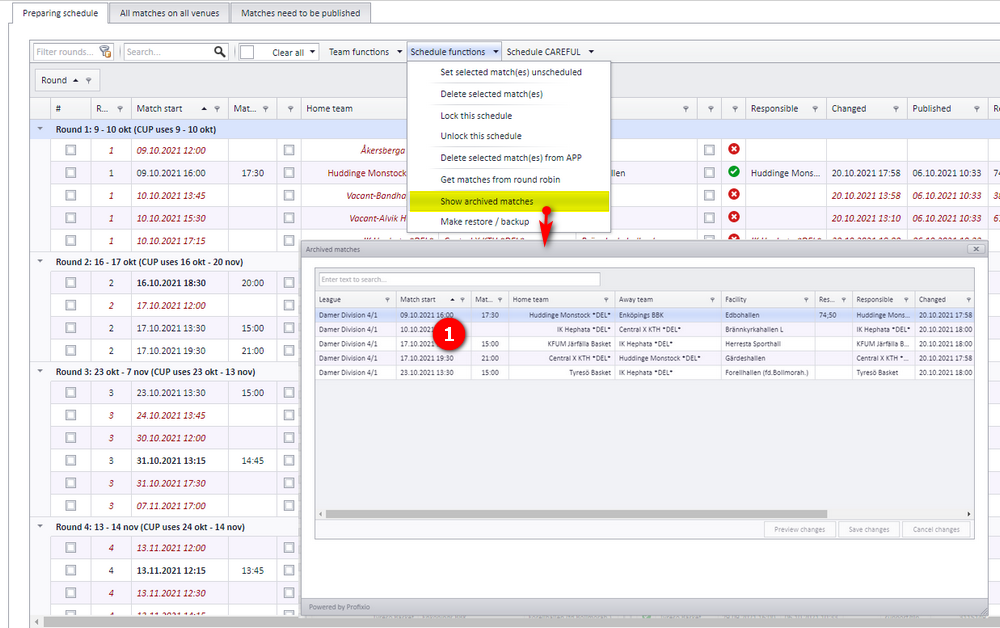
Task: Click the red error icon in the 09.10.2021 12:00 row
Action: point(734,149)
